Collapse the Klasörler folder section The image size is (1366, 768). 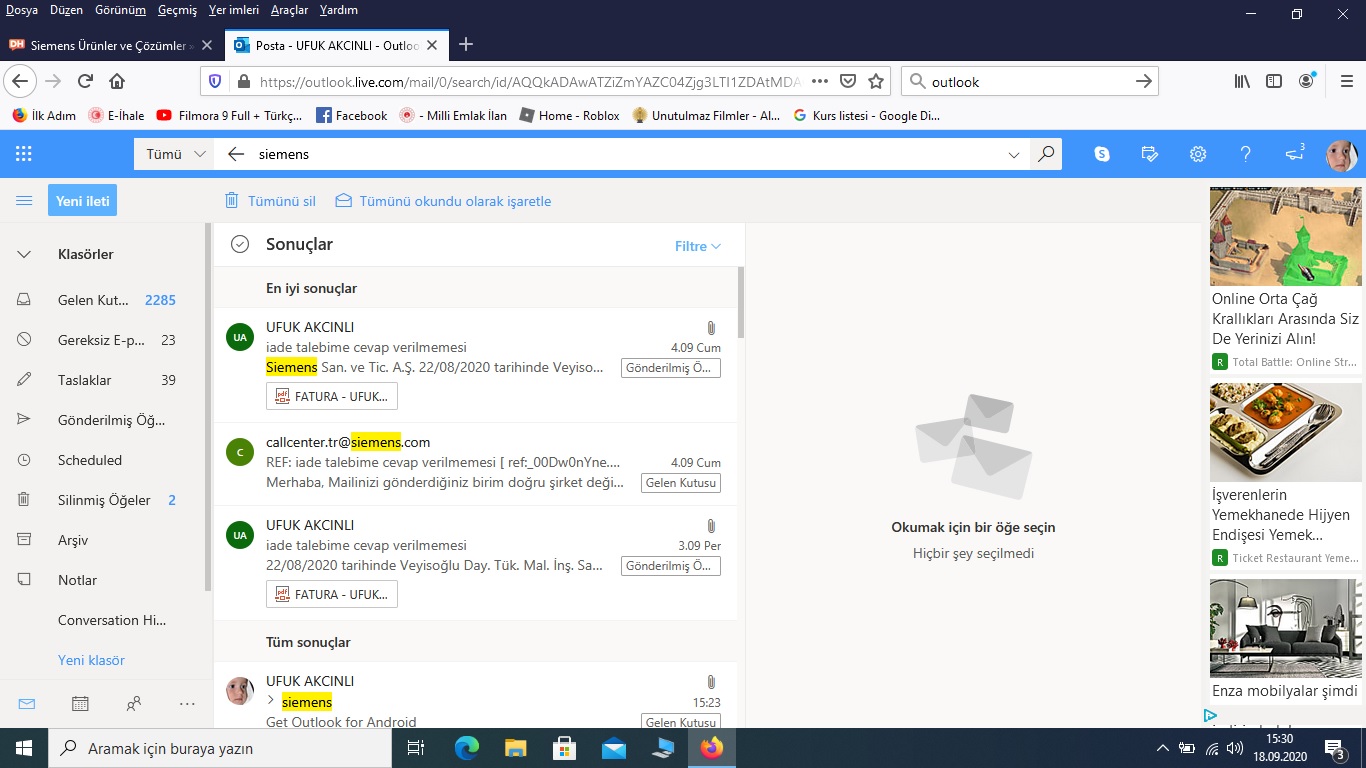click(x=24, y=254)
